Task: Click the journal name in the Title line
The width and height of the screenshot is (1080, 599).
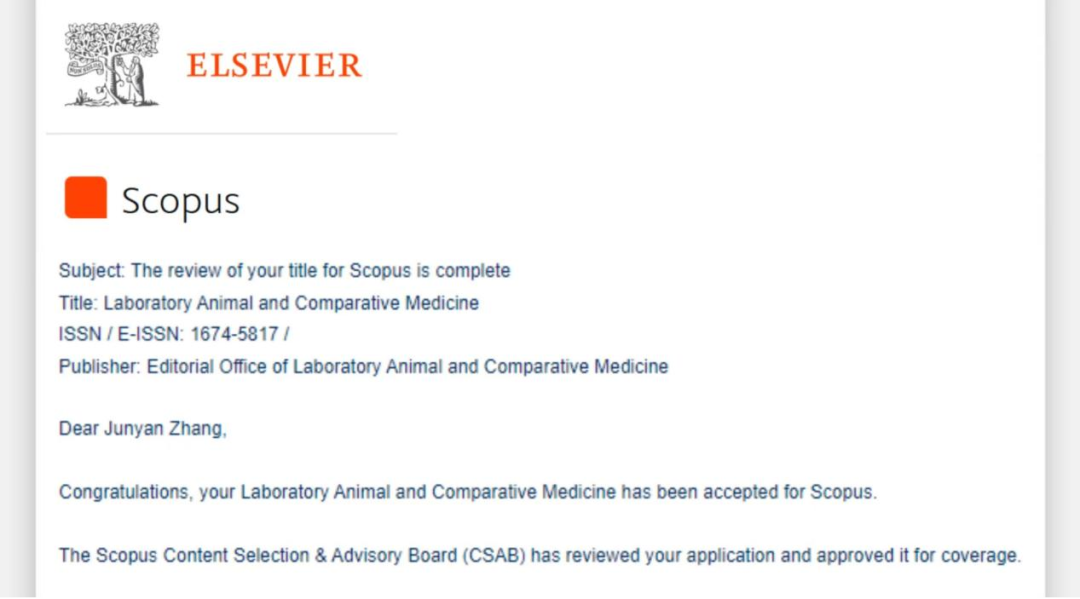Action: pyautogui.click(x=291, y=303)
